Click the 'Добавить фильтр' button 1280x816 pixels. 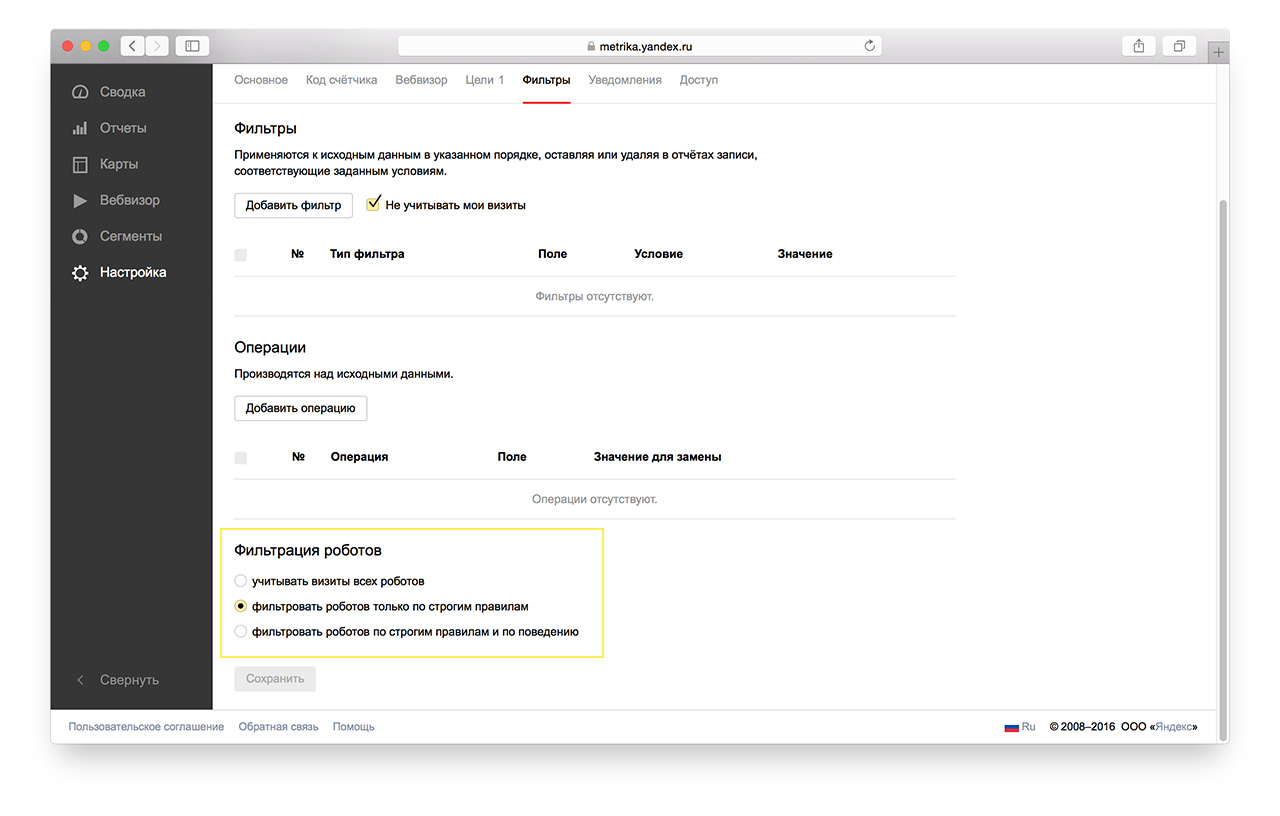293,205
